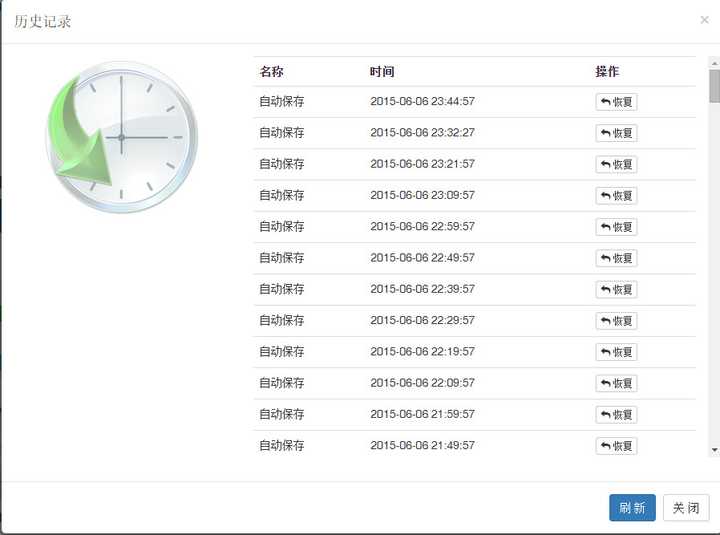Image resolution: width=720 pixels, height=535 pixels.
Task: Click the history list scrollbar thumb
Action: tap(714, 86)
